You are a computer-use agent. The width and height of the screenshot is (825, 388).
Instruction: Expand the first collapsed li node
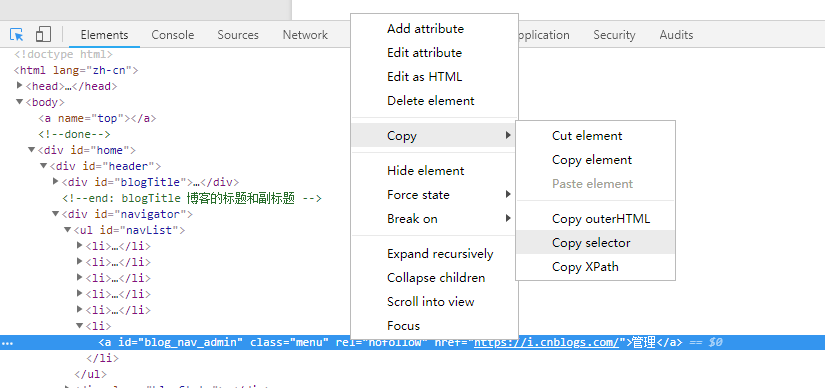tap(80, 245)
